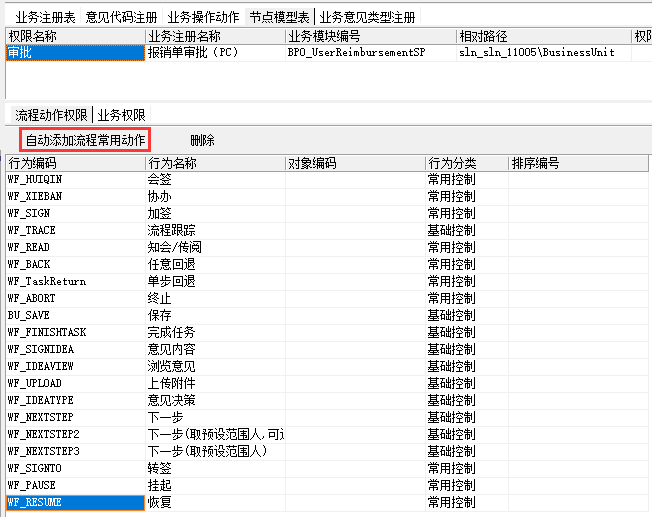Screen dimensions: 652x517
Task: Click the 转签 behavior name cell
Action: click(x=215, y=468)
